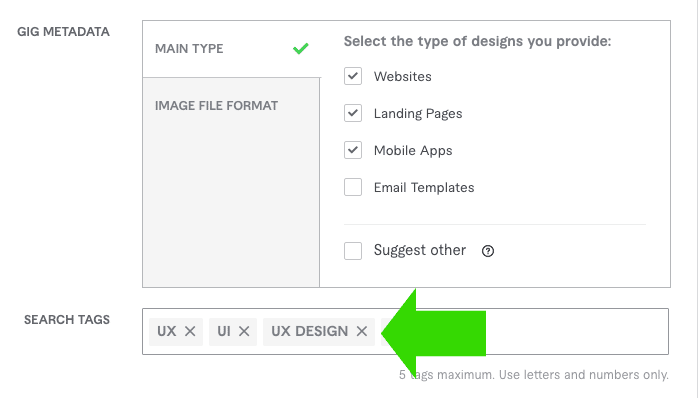The width and height of the screenshot is (698, 398).
Task: Select the UI tag chip
Action: (x=233, y=331)
